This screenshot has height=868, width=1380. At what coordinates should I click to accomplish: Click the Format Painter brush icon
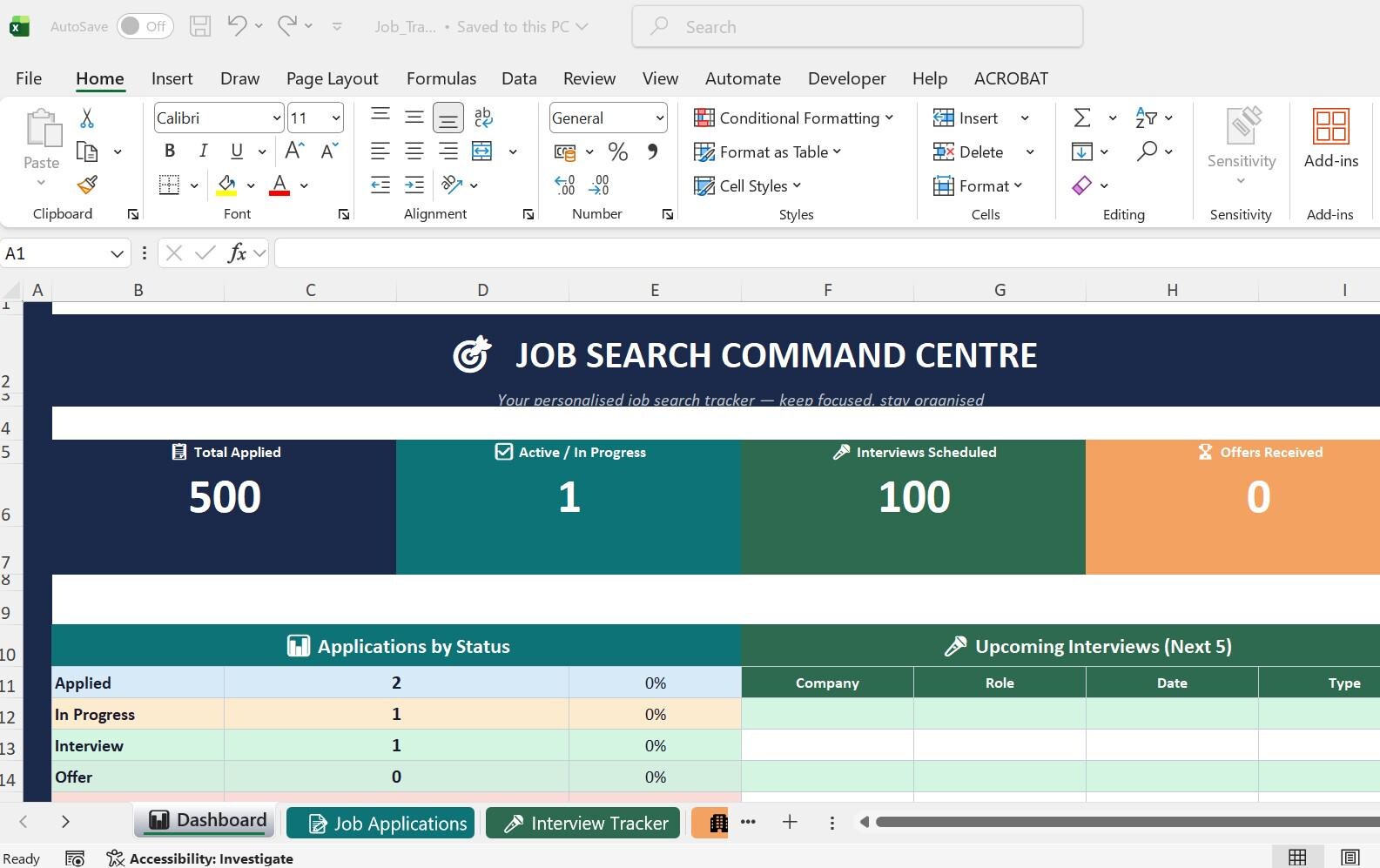point(87,185)
